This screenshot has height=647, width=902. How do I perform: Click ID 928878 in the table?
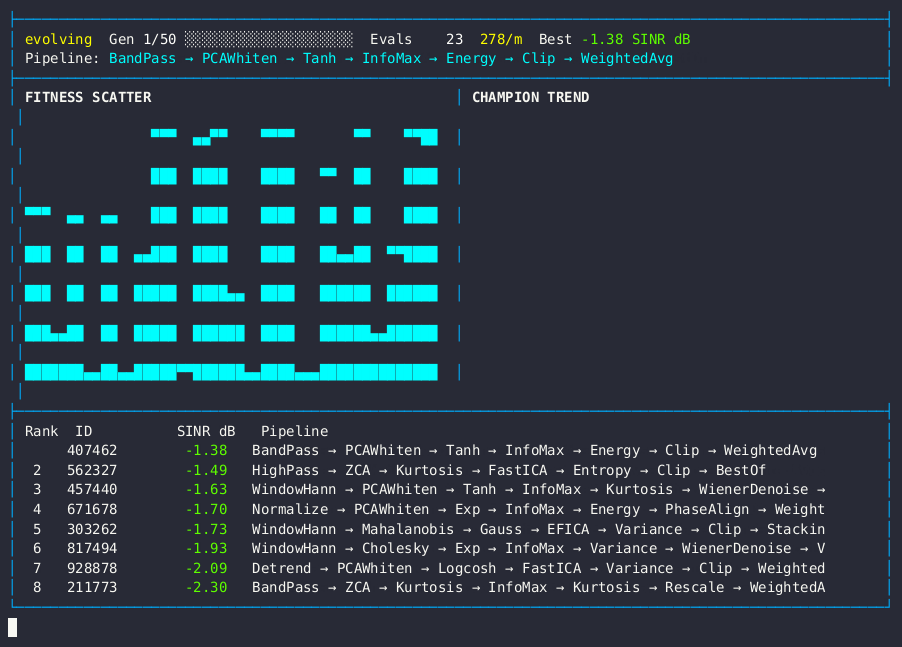point(92,568)
